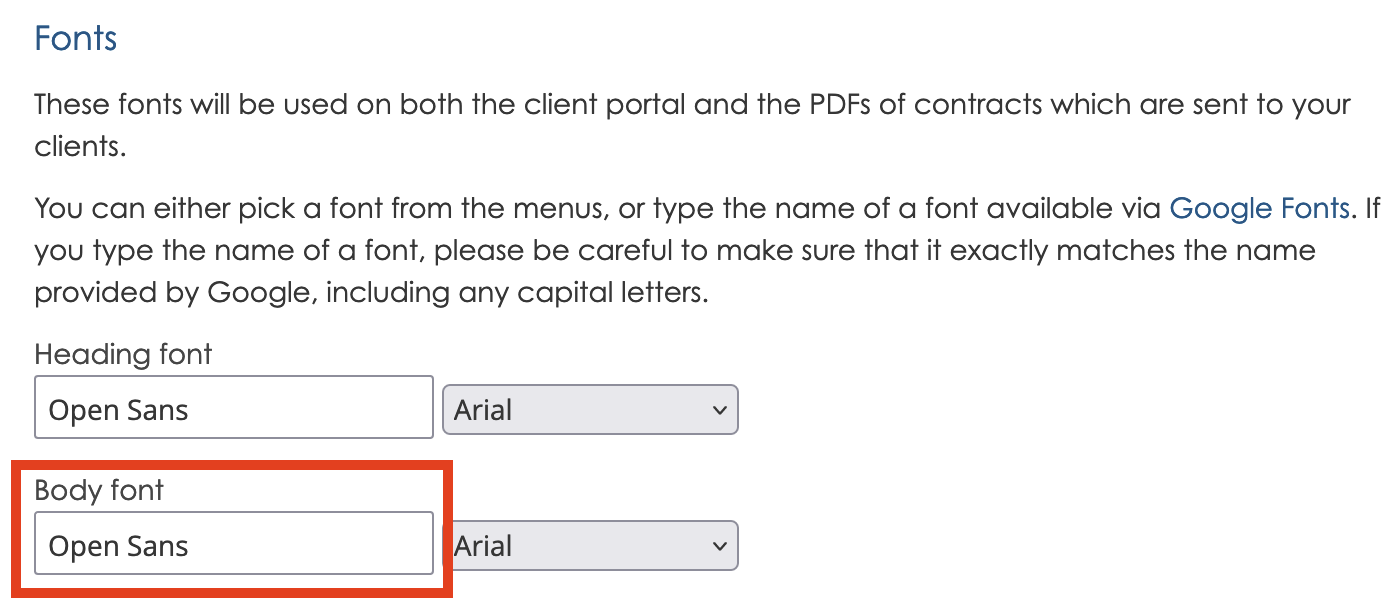Click the Open Sans text under Body font

click(120, 545)
